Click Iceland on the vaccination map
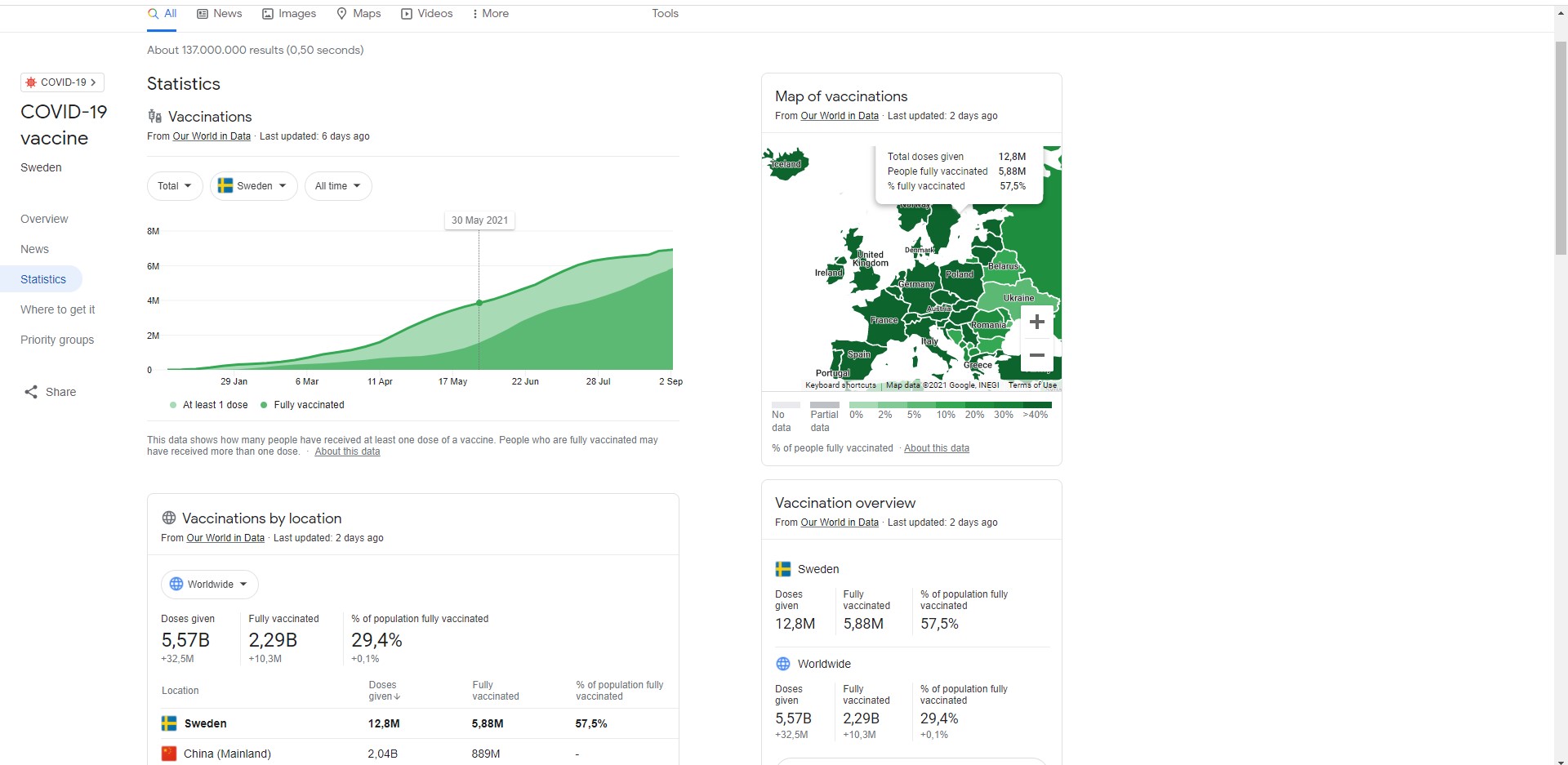1568x765 pixels. pos(786,164)
